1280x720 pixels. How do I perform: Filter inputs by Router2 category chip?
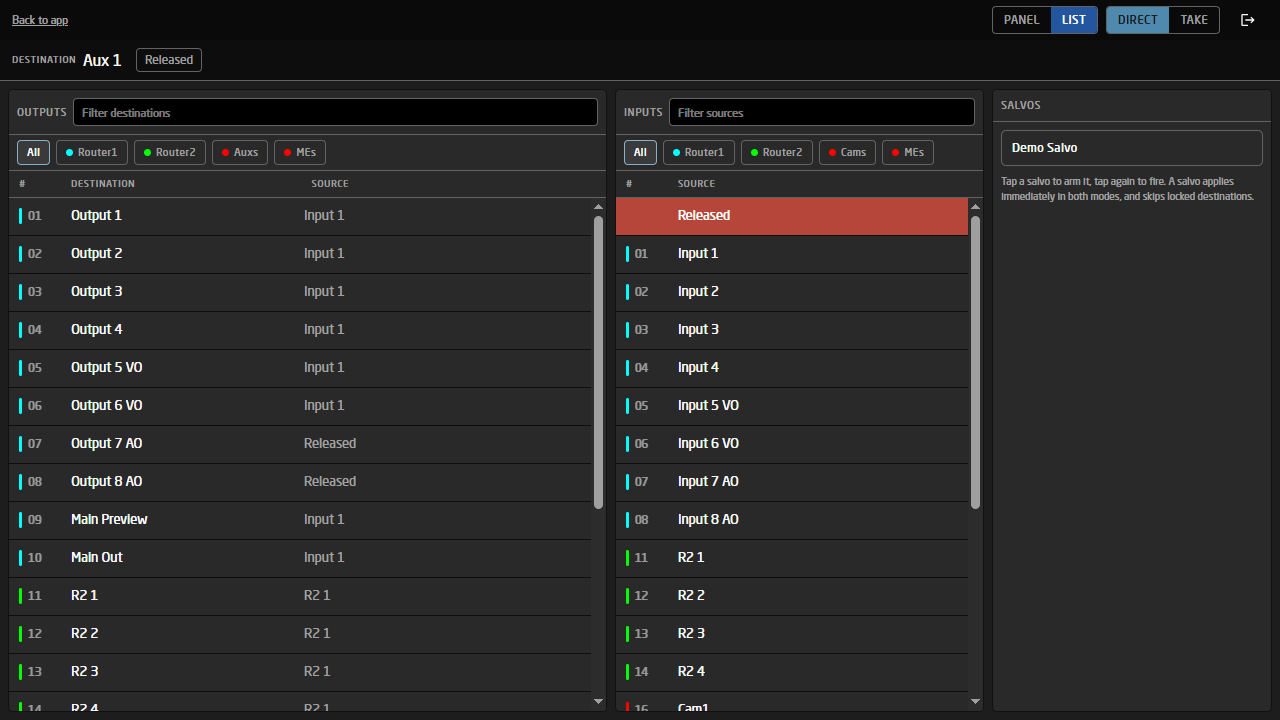coord(777,152)
